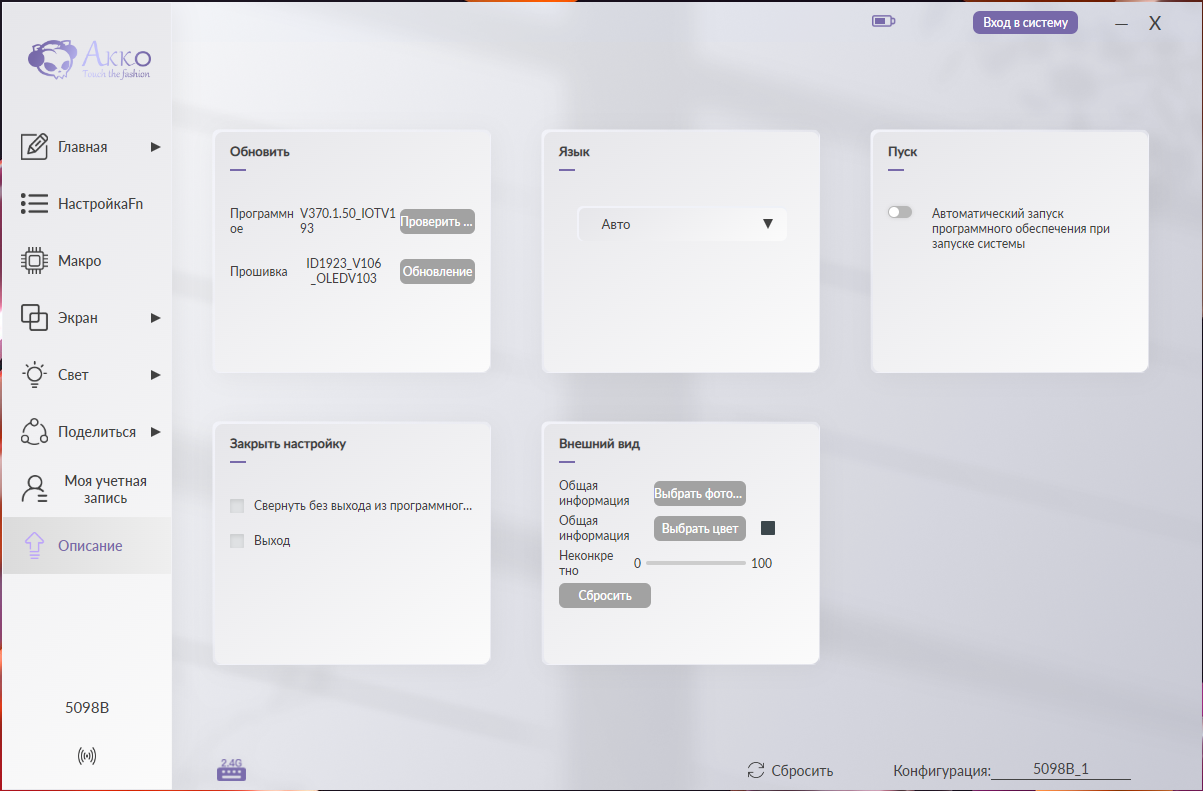Expand the Свет submenu arrow
1203x791 pixels.
click(x=155, y=375)
